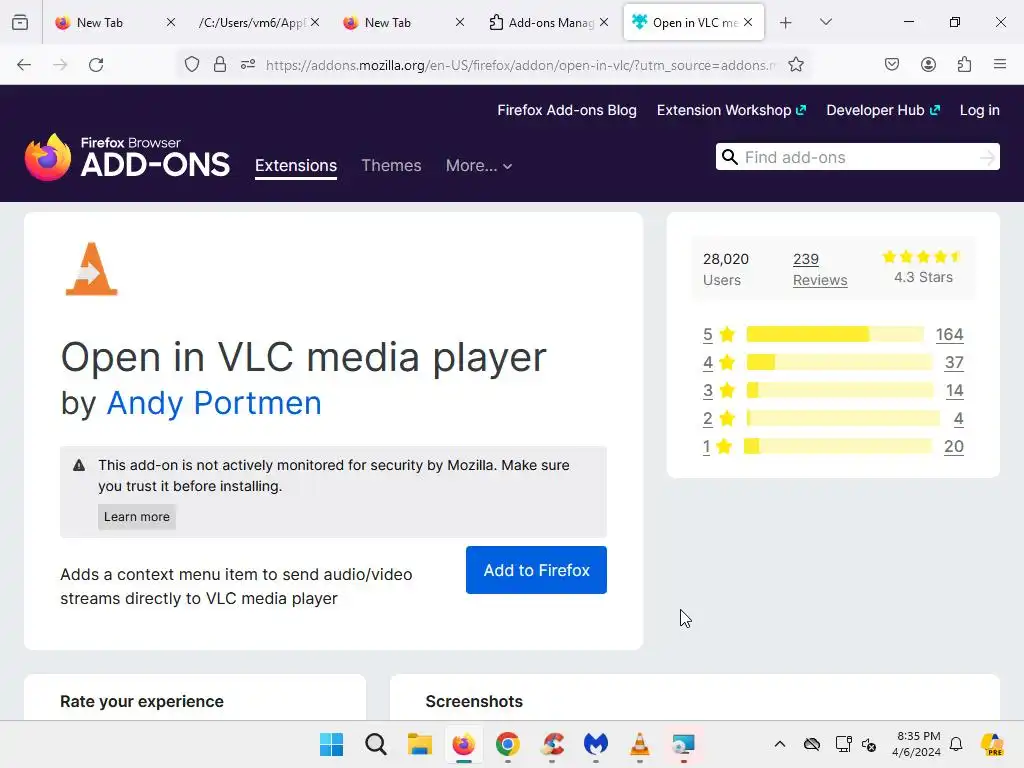This screenshot has height=768, width=1024.
Task: Click the search magnifier icon in Find add-ons
Action: (730, 157)
